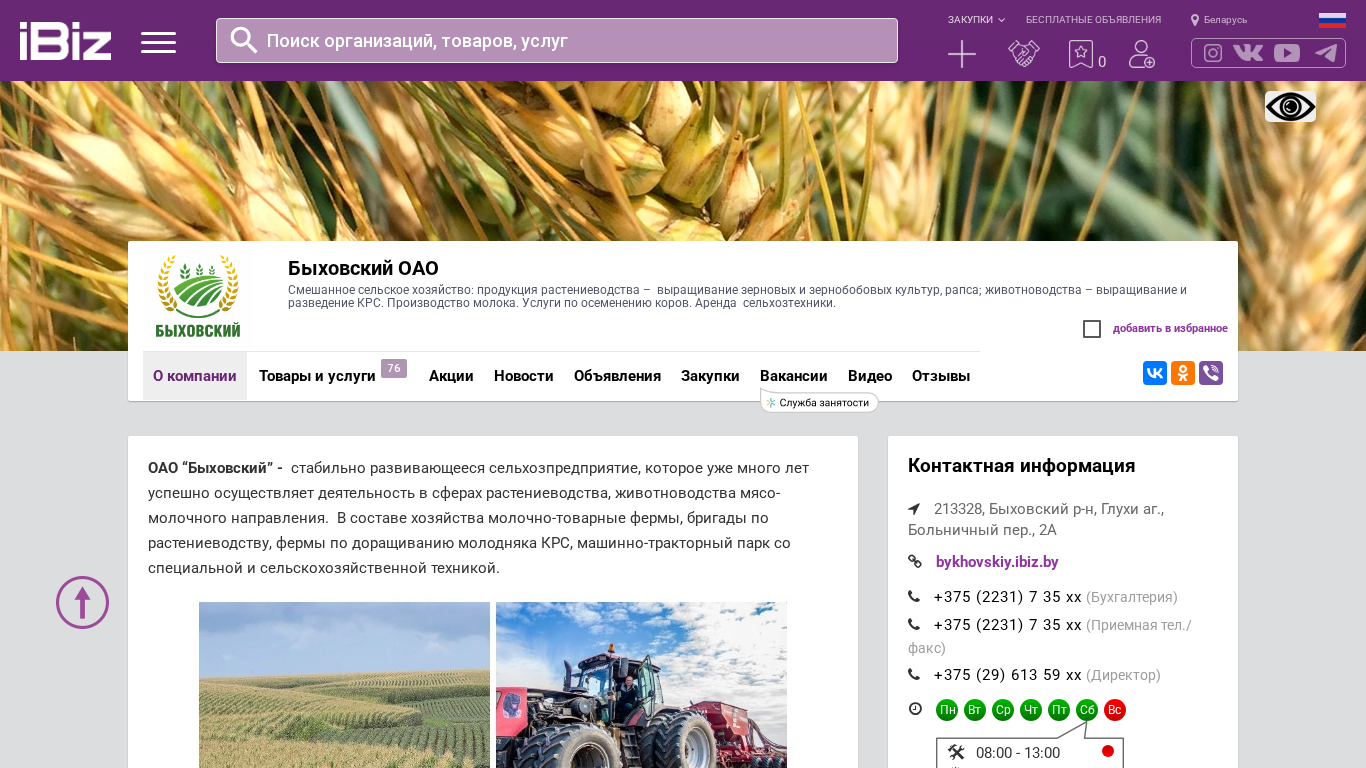Click the search magnifier icon
The height and width of the screenshot is (768, 1366).
244,40
